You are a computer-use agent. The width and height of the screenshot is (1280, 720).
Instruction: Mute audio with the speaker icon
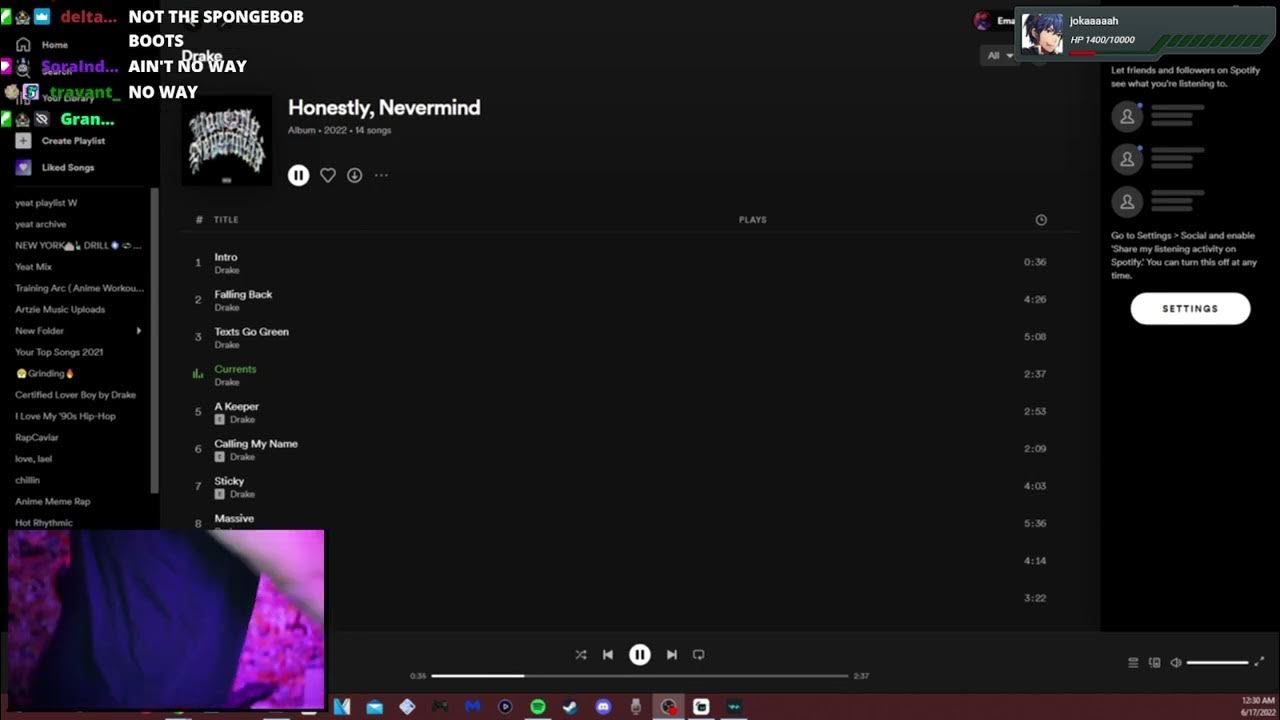1176,662
